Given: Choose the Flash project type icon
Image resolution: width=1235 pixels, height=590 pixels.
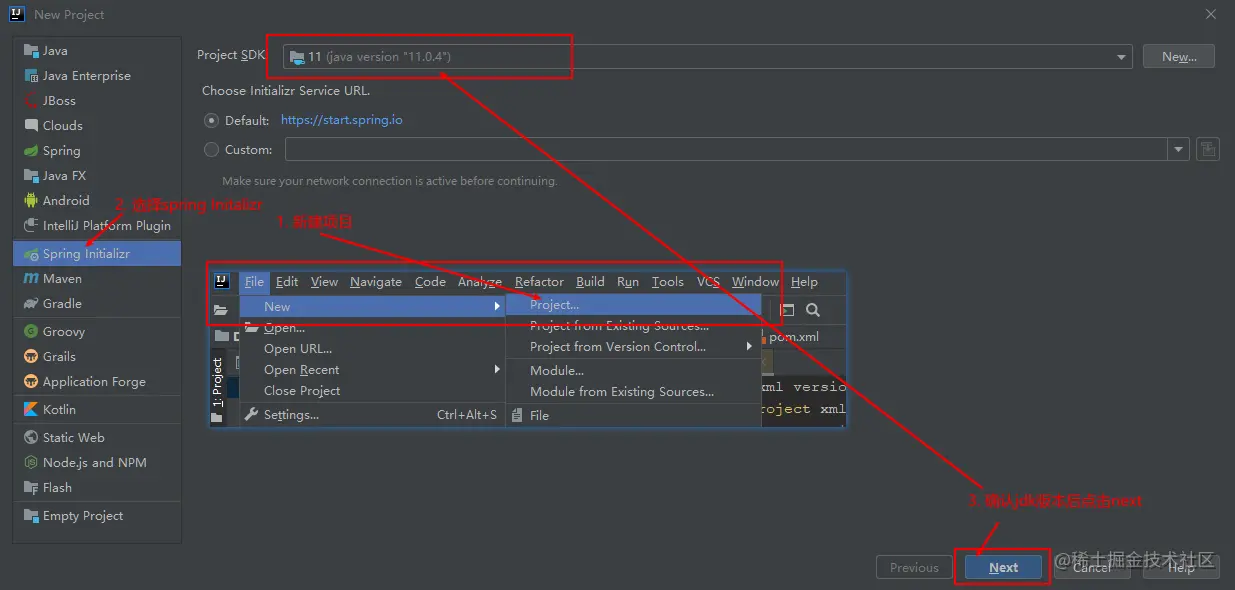Looking at the screenshot, I should coord(31,488).
